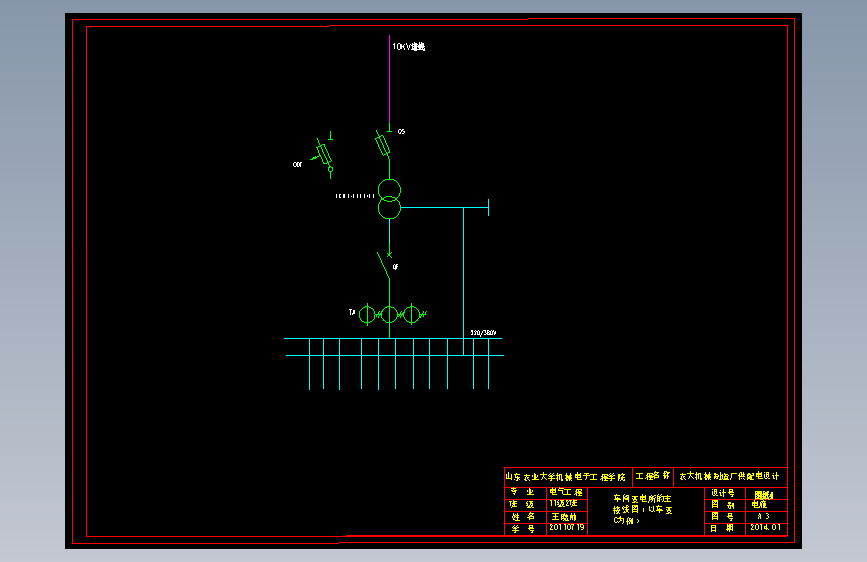Click the 图号 label cell
Viewport: 867px width, 562px height.
(724, 517)
